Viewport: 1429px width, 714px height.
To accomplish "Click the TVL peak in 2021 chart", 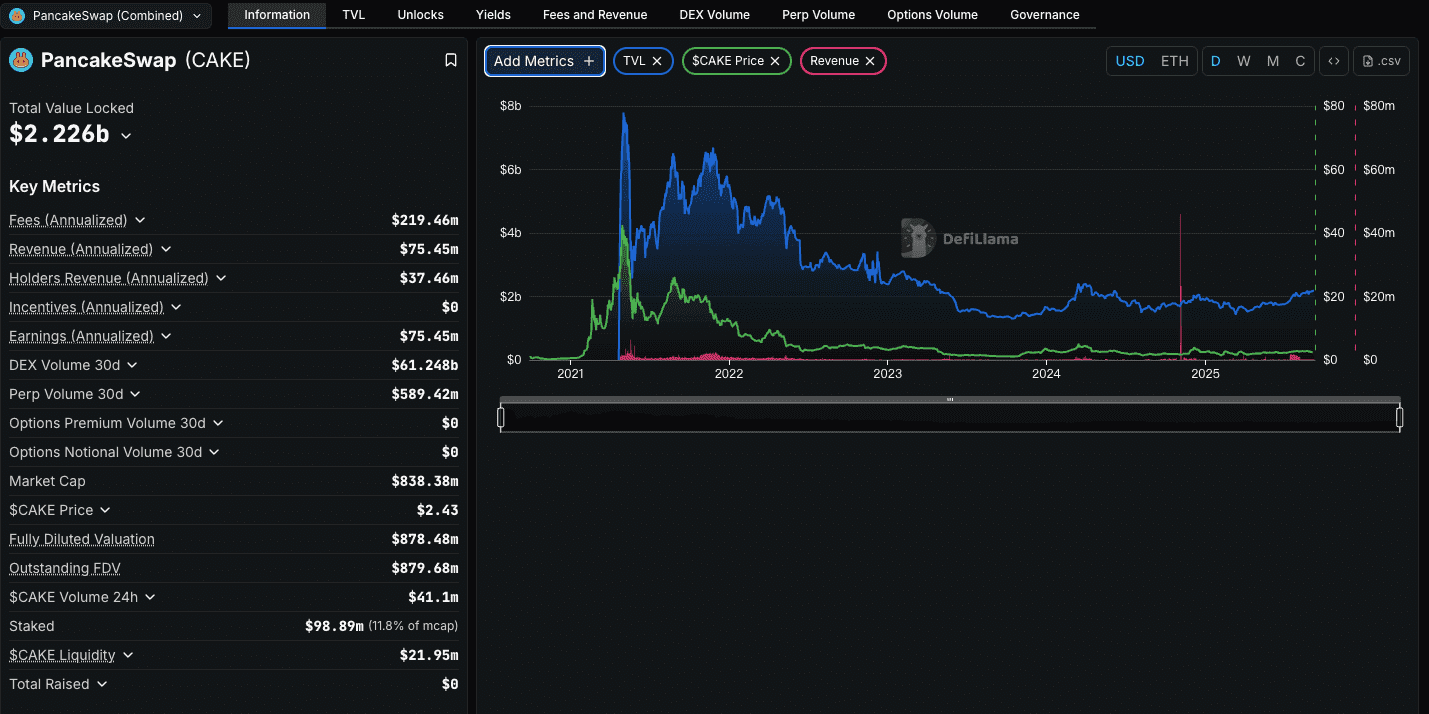I will point(624,114).
